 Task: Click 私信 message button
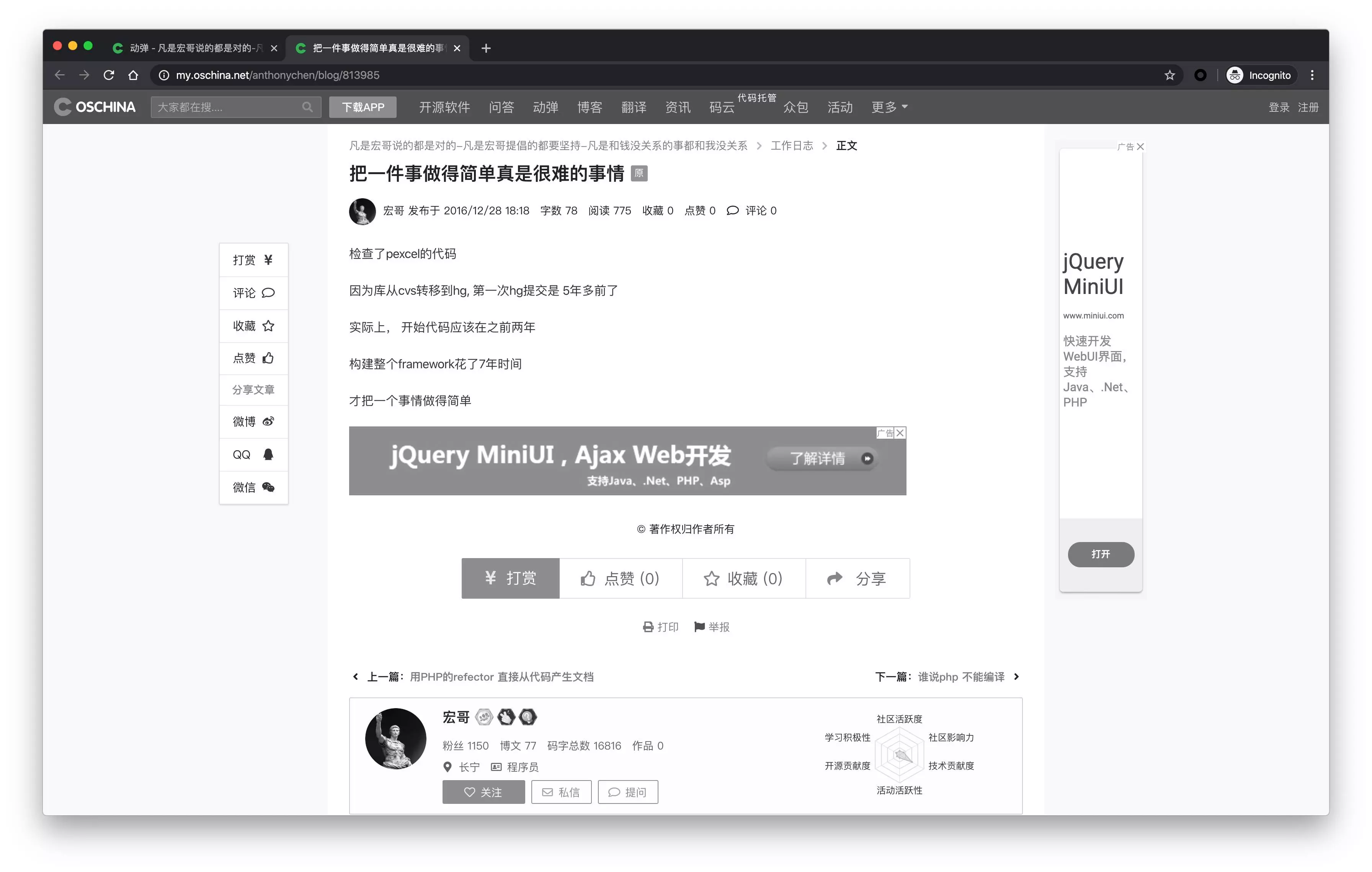[x=561, y=792]
